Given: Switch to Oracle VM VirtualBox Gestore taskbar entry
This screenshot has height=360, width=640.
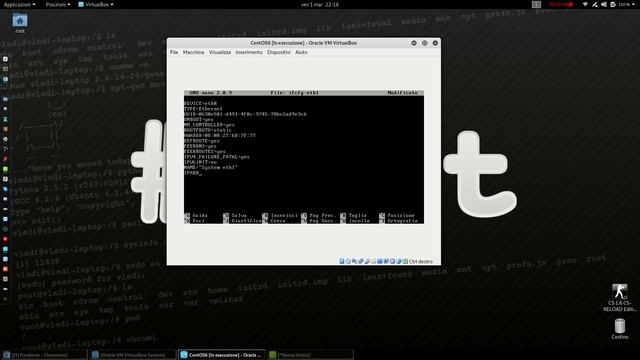Looking at the screenshot, I should point(133,355).
